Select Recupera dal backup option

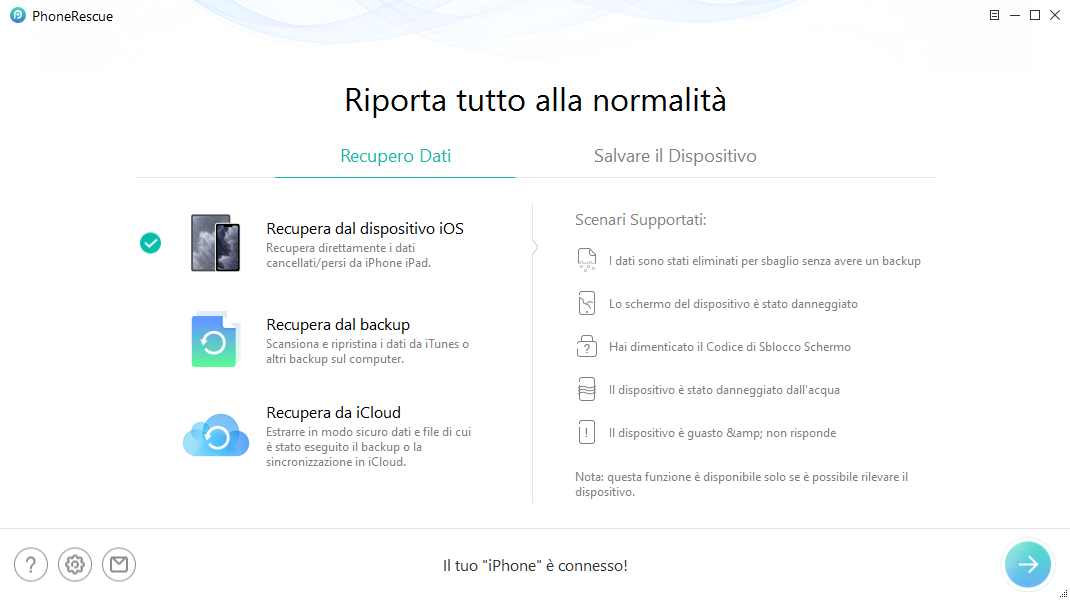click(338, 325)
